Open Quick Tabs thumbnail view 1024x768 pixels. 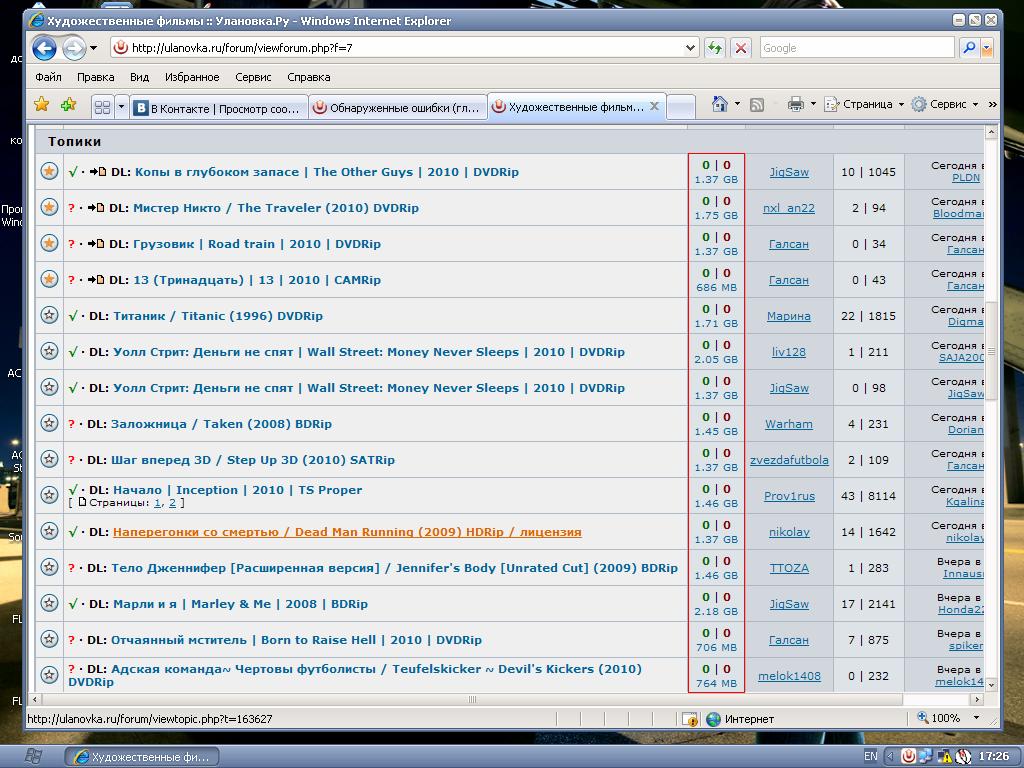(x=102, y=106)
